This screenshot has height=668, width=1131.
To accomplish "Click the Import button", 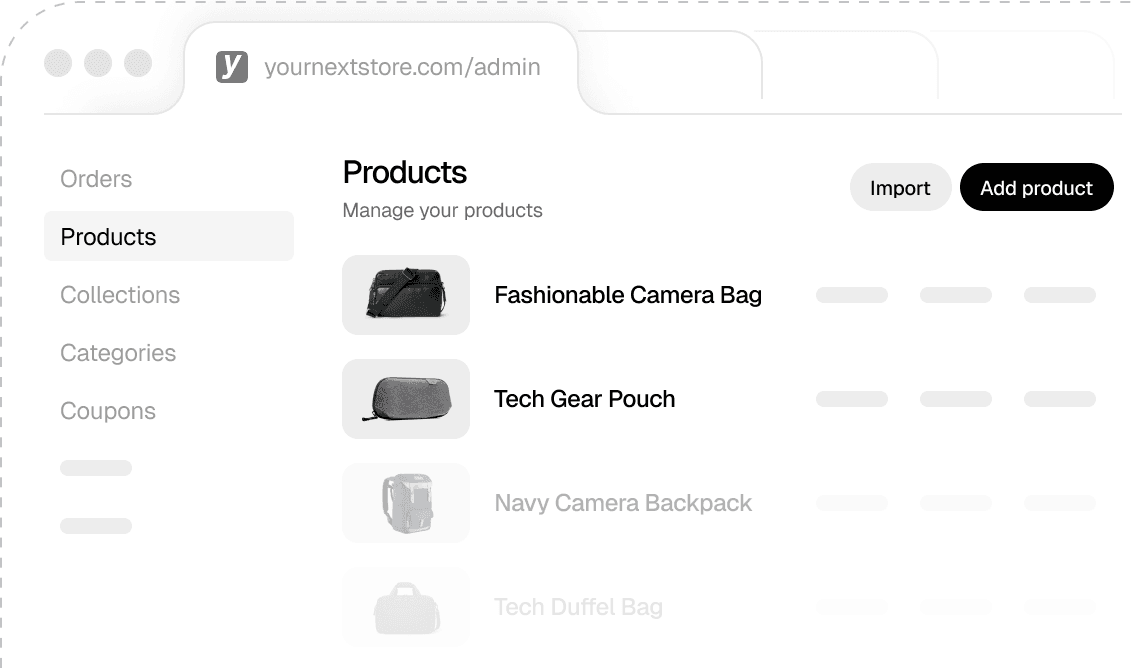I will tap(900, 188).
